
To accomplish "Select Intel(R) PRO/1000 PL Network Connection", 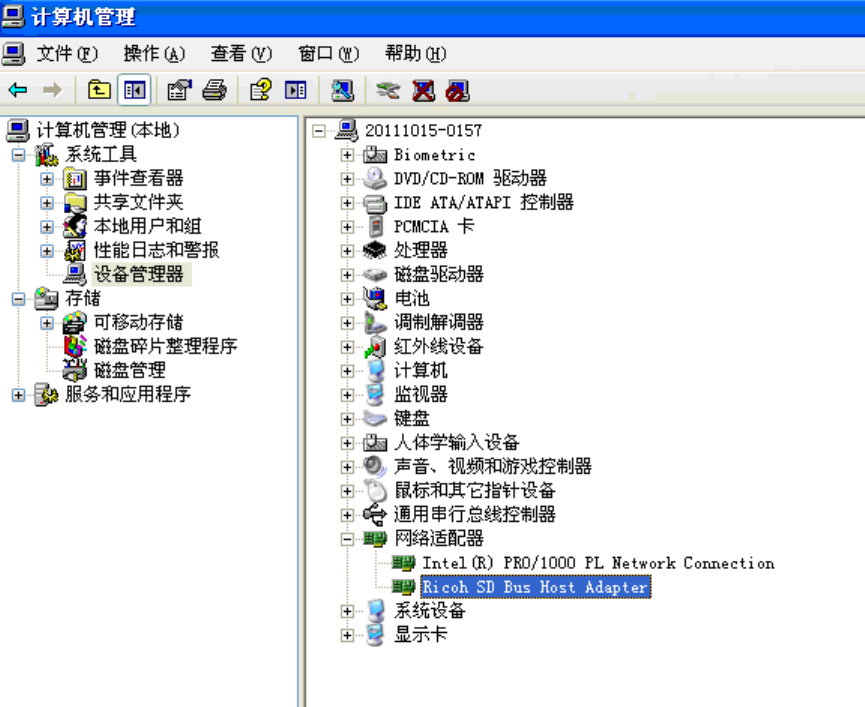I will (598, 563).
